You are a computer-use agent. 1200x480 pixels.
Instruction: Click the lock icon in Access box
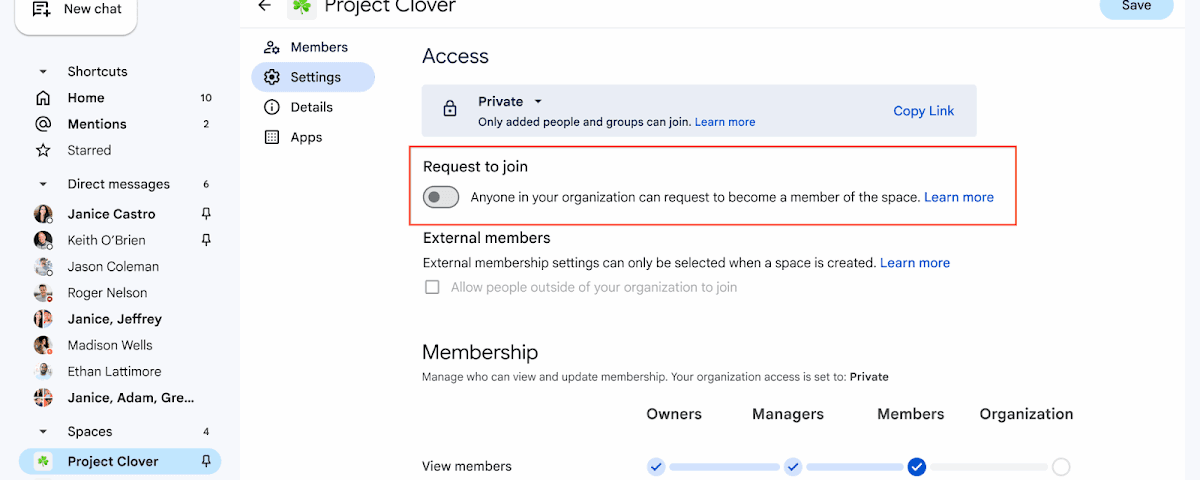tap(450, 109)
